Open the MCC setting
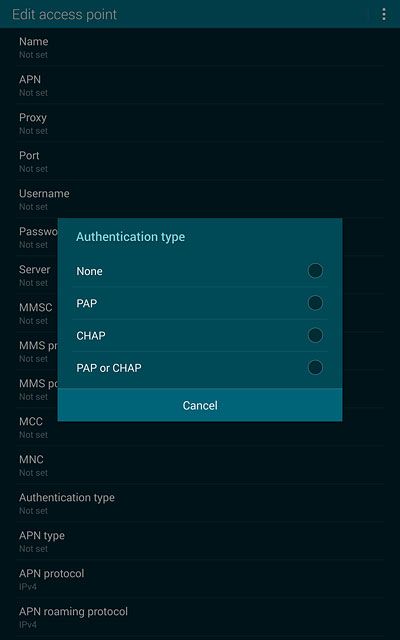This screenshot has height=640, width=400. (200, 427)
